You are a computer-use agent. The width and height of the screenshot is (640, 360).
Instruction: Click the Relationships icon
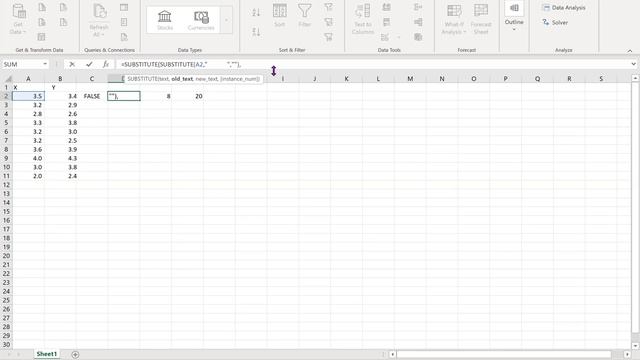click(418, 22)
